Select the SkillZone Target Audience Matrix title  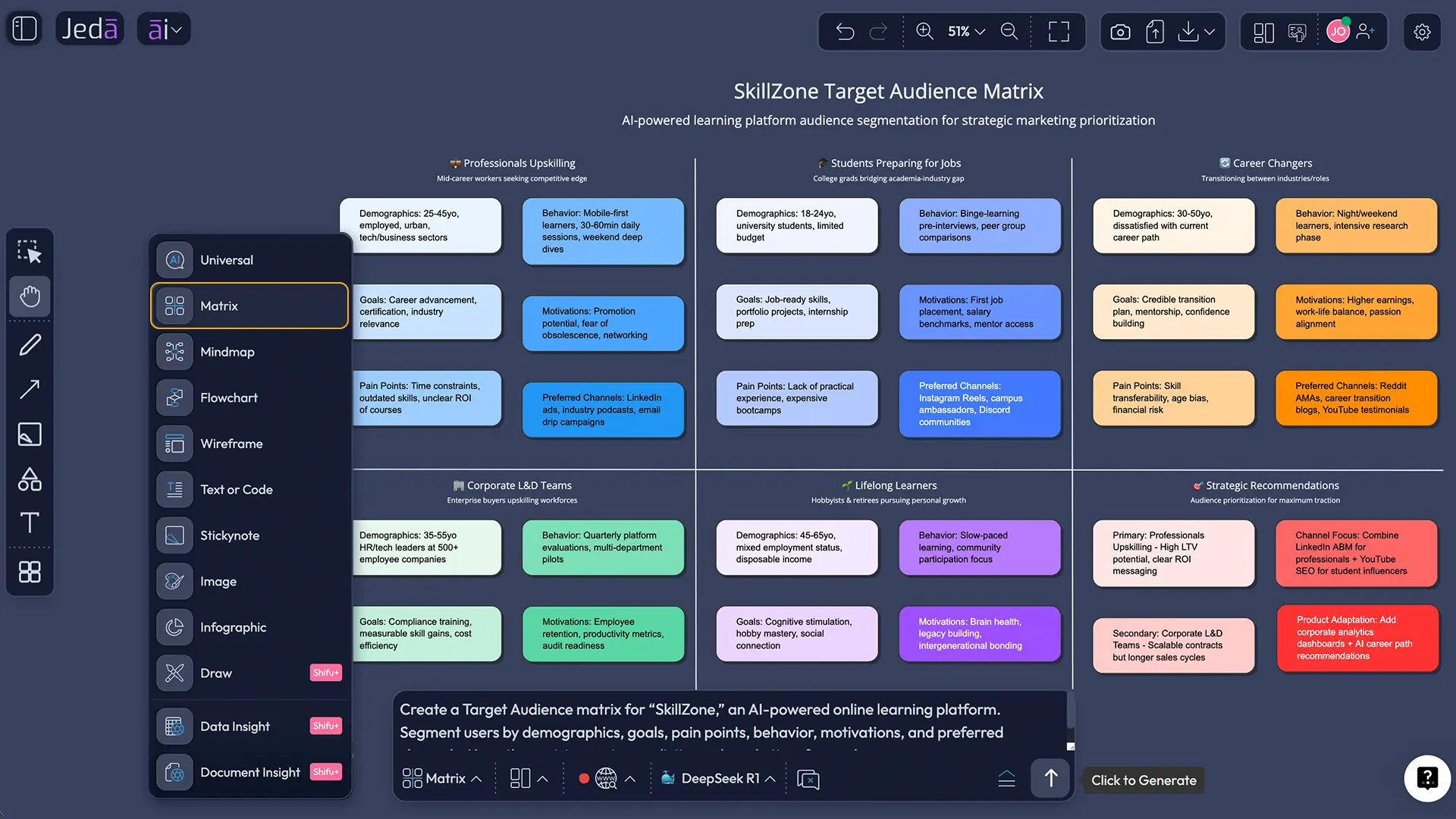tap(888, 92)
